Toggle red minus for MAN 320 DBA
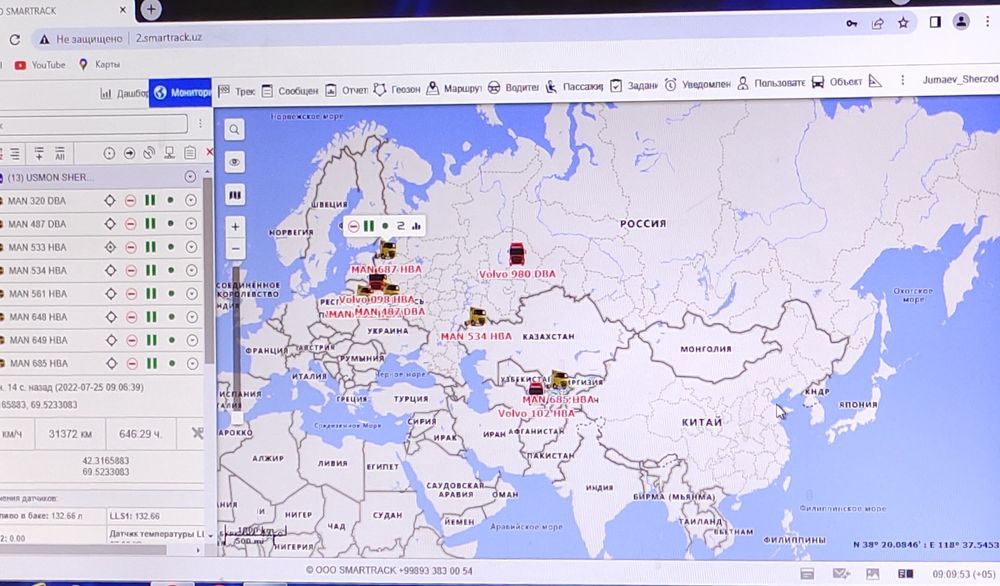 (x=130, y=201)
